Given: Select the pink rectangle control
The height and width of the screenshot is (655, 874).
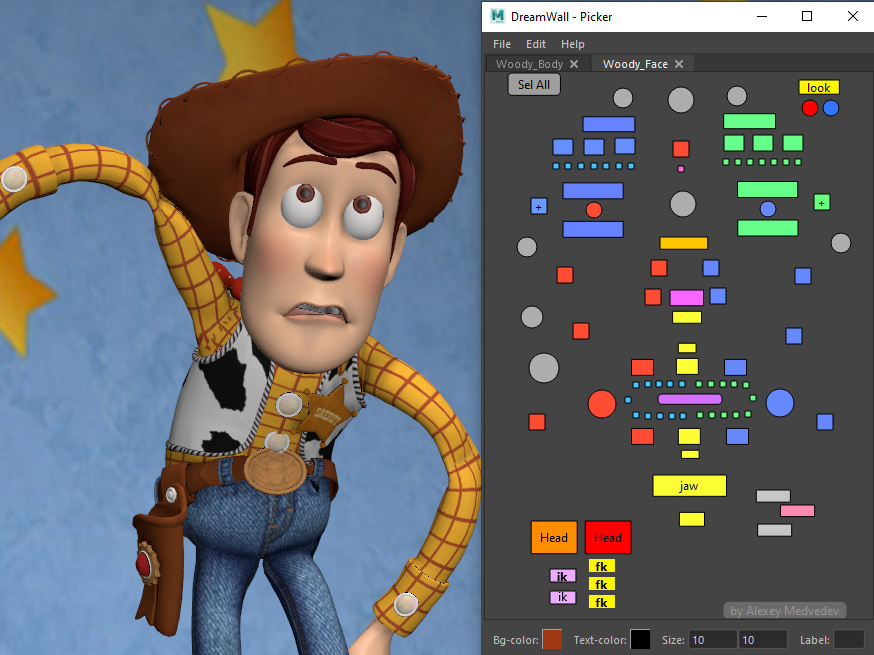Looking at the screenshot, I should [798, 511].
